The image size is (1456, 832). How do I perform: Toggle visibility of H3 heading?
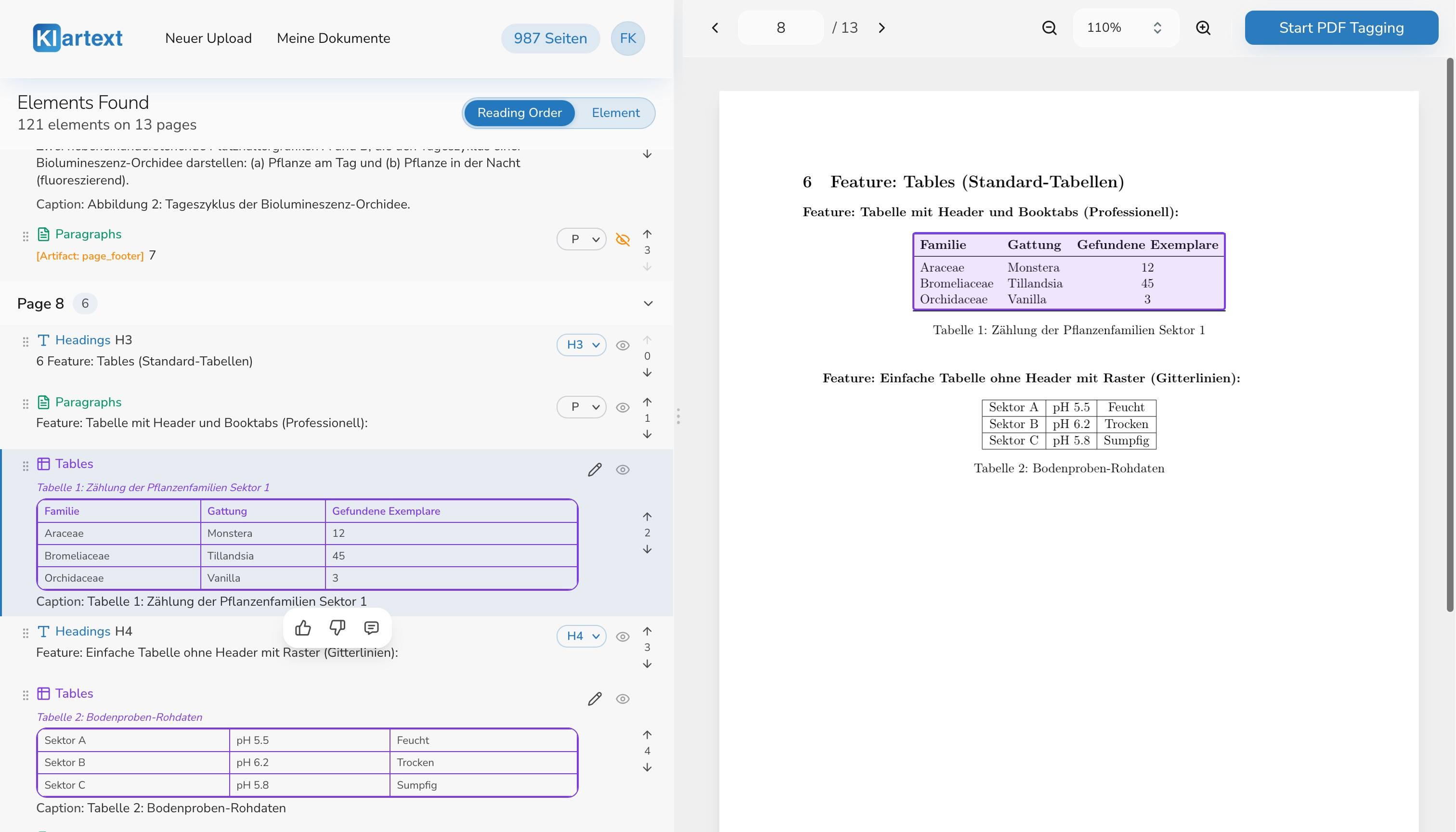click(623, 345)
